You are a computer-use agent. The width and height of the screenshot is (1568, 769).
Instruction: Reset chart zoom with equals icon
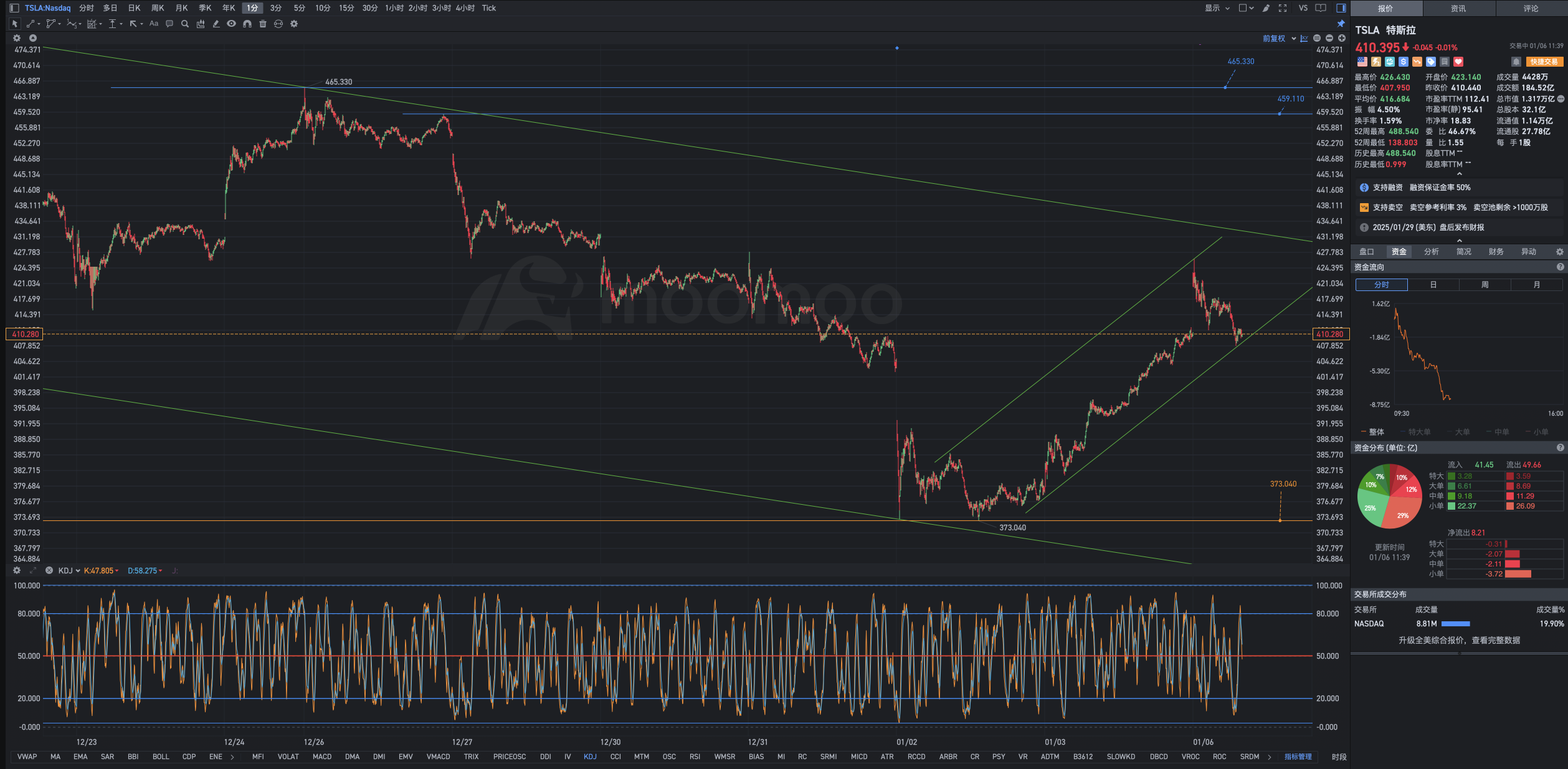(x=1317, y=39)
